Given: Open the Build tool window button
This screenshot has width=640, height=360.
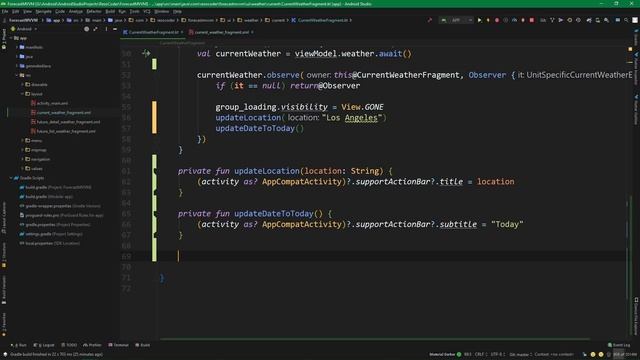Looking at the screenshot, I should coord(142,345).
